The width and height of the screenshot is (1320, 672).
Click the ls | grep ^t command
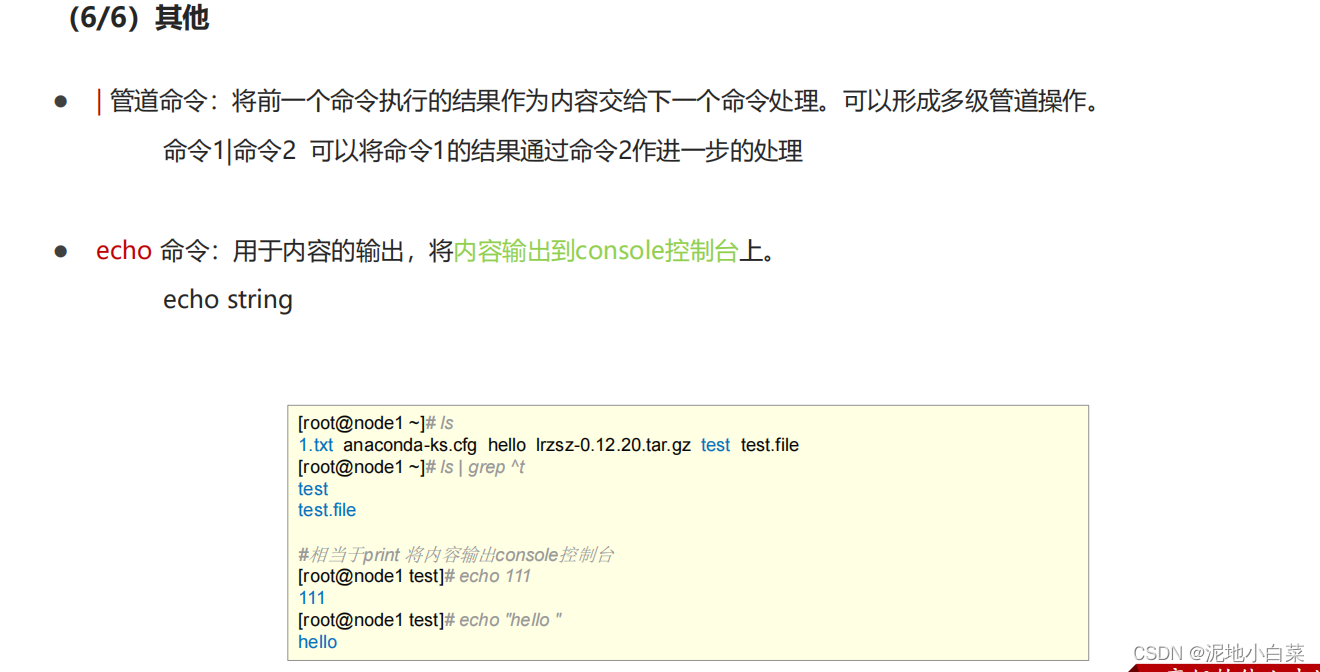[482, 467]
